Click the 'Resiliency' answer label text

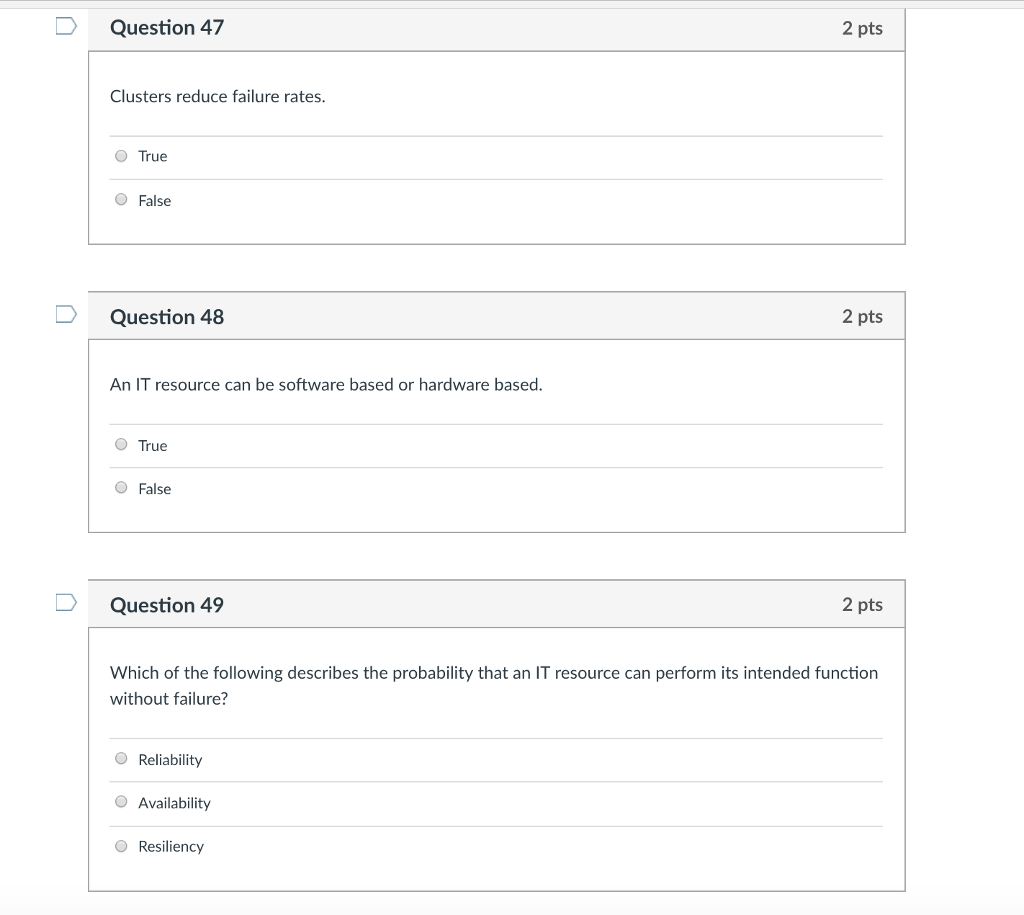tap(171, 847)
